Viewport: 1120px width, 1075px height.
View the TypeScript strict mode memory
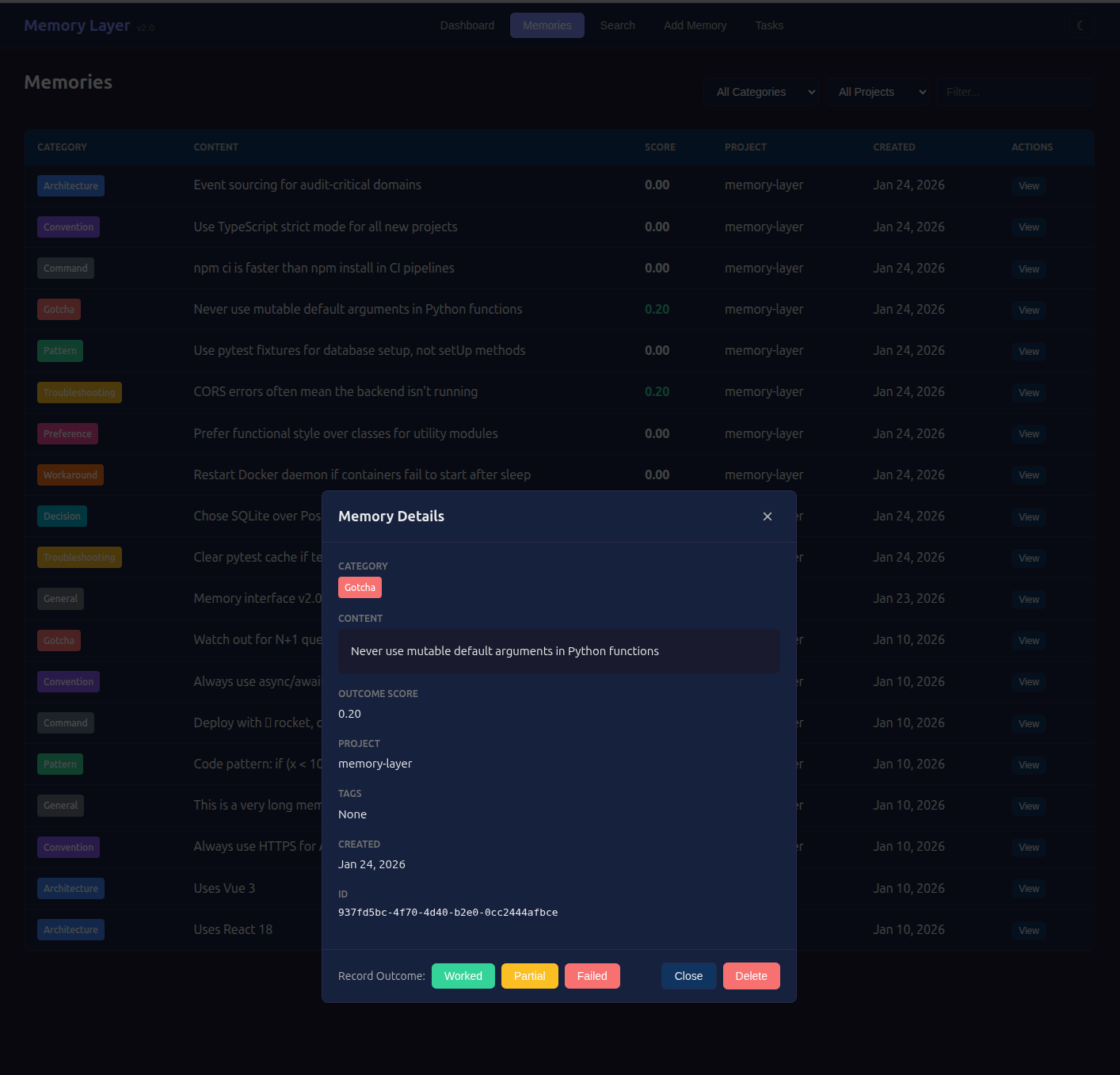1029,227
